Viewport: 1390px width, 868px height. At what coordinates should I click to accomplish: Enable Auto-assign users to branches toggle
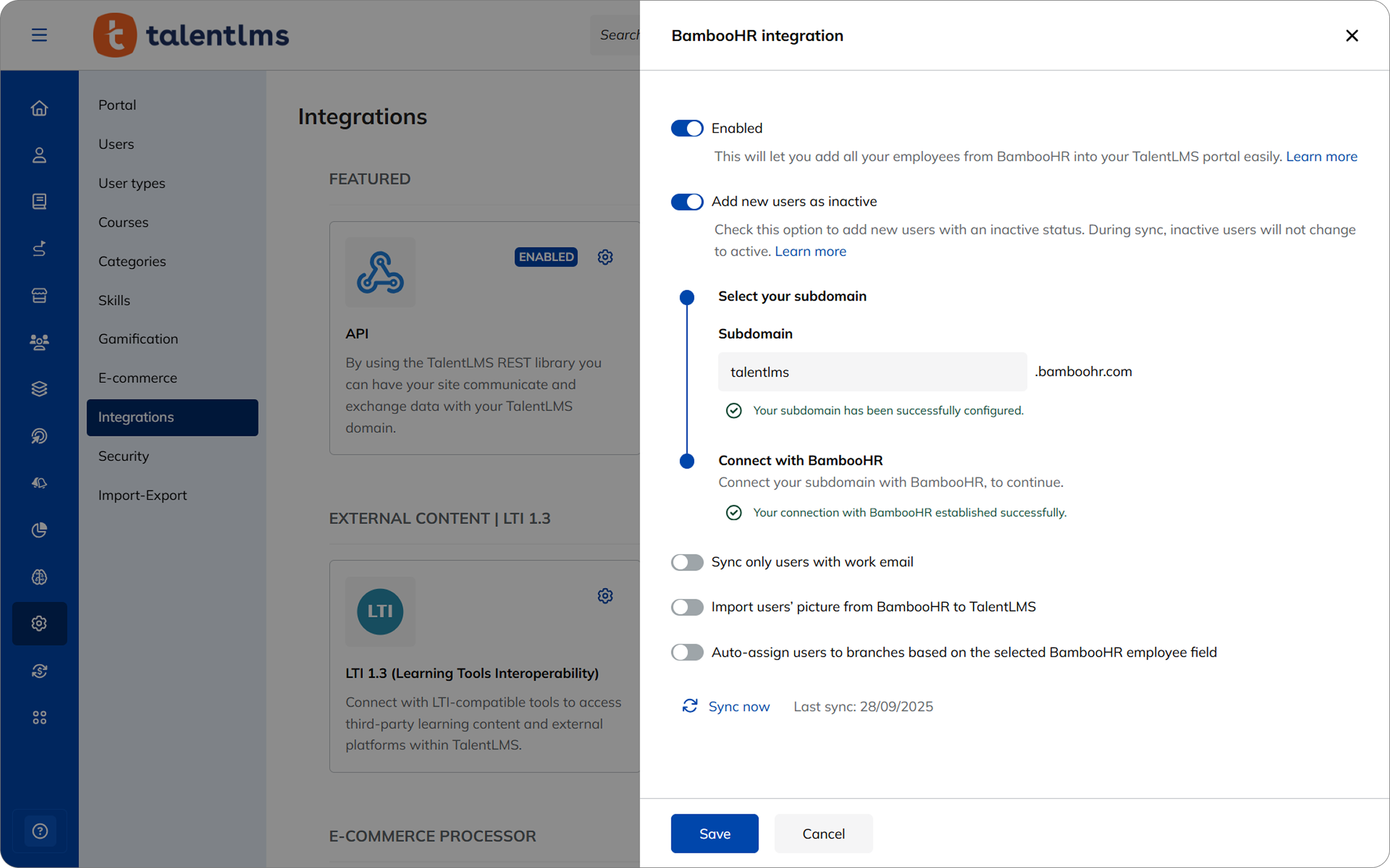pos(687,652)
